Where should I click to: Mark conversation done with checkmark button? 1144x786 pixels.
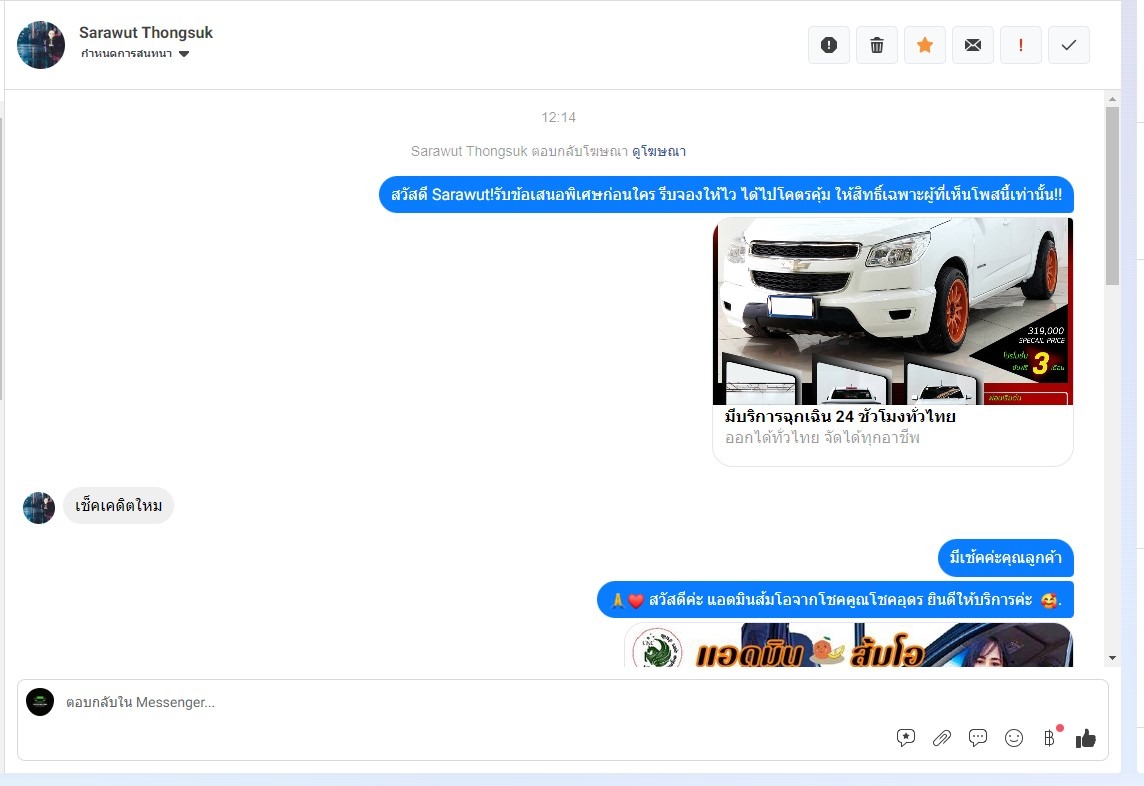point(1069,45)
